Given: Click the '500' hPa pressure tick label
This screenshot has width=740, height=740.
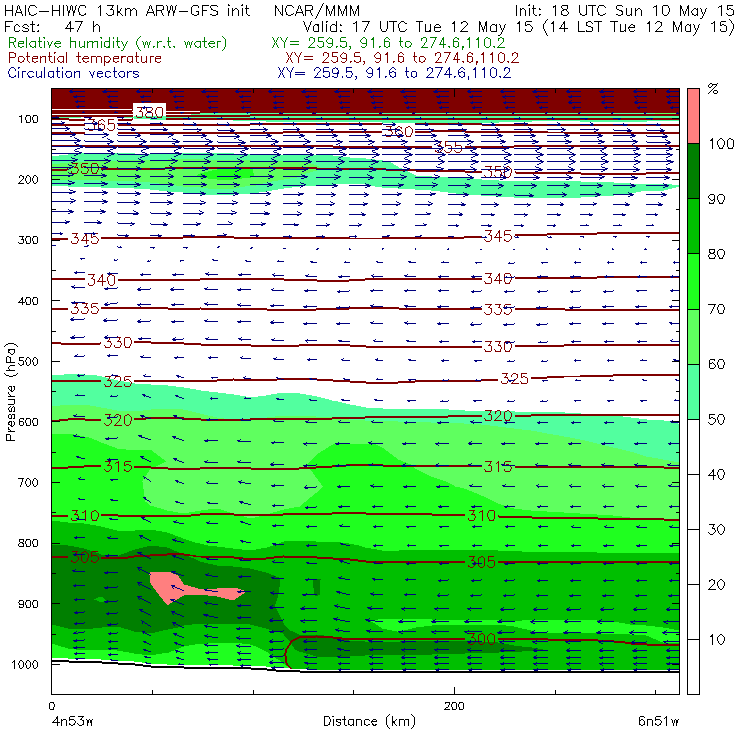Looking at the screenshot, I should (28, 361).
